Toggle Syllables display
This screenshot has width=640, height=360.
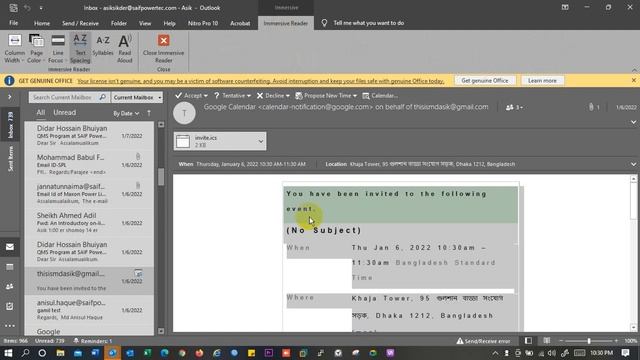click(102, 46)
